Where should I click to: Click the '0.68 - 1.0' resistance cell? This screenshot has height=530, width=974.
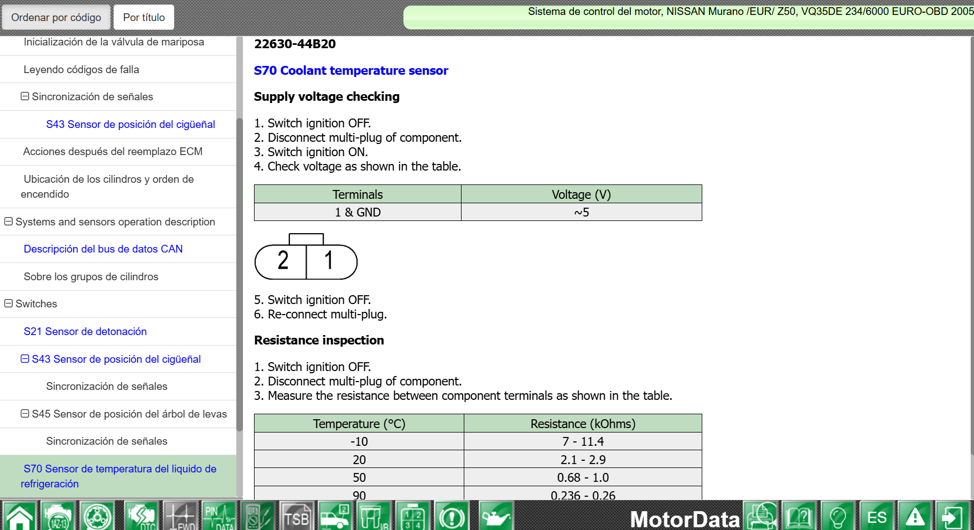pos(583,478)
